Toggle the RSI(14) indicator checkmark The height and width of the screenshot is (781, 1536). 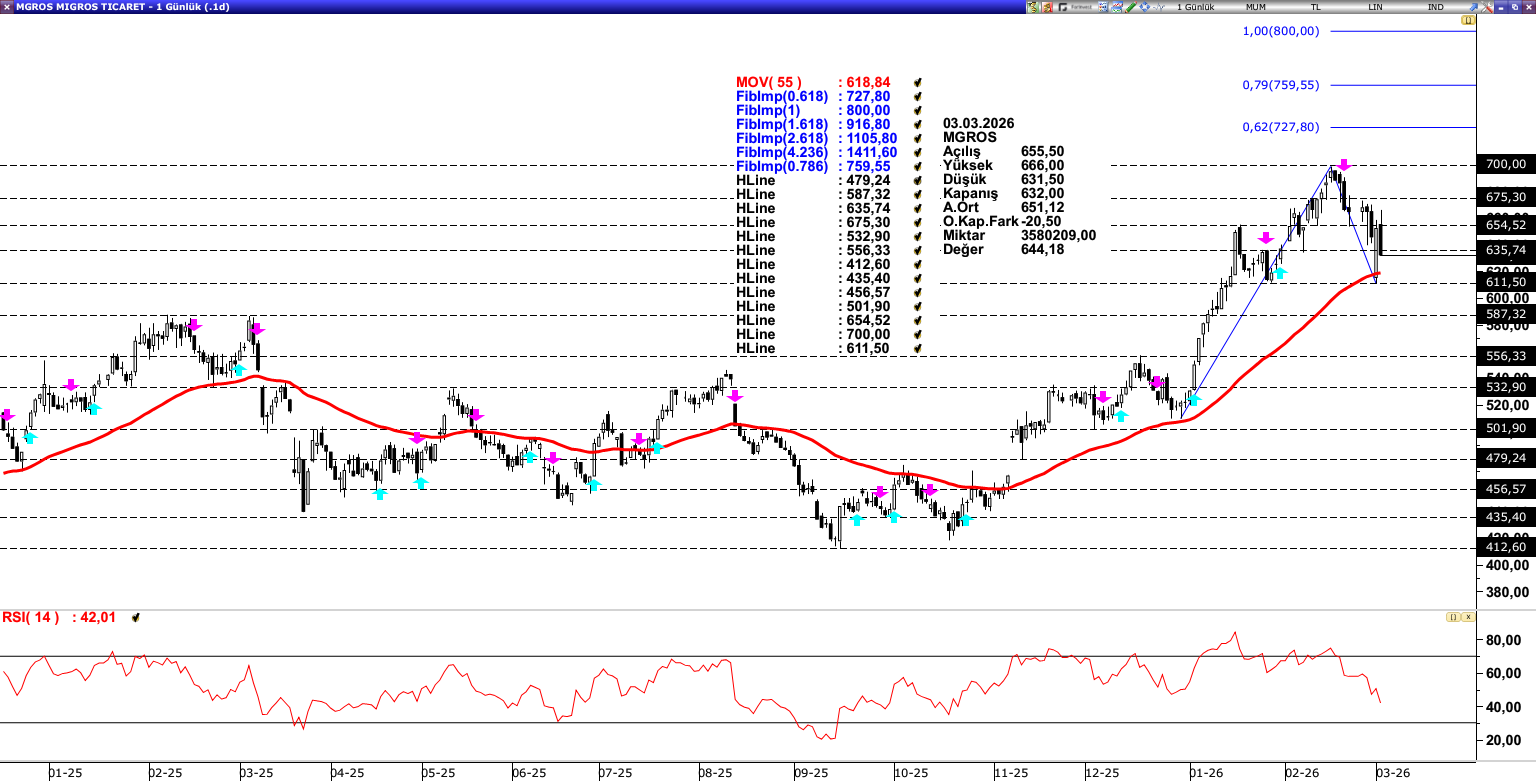pos(136,618)
